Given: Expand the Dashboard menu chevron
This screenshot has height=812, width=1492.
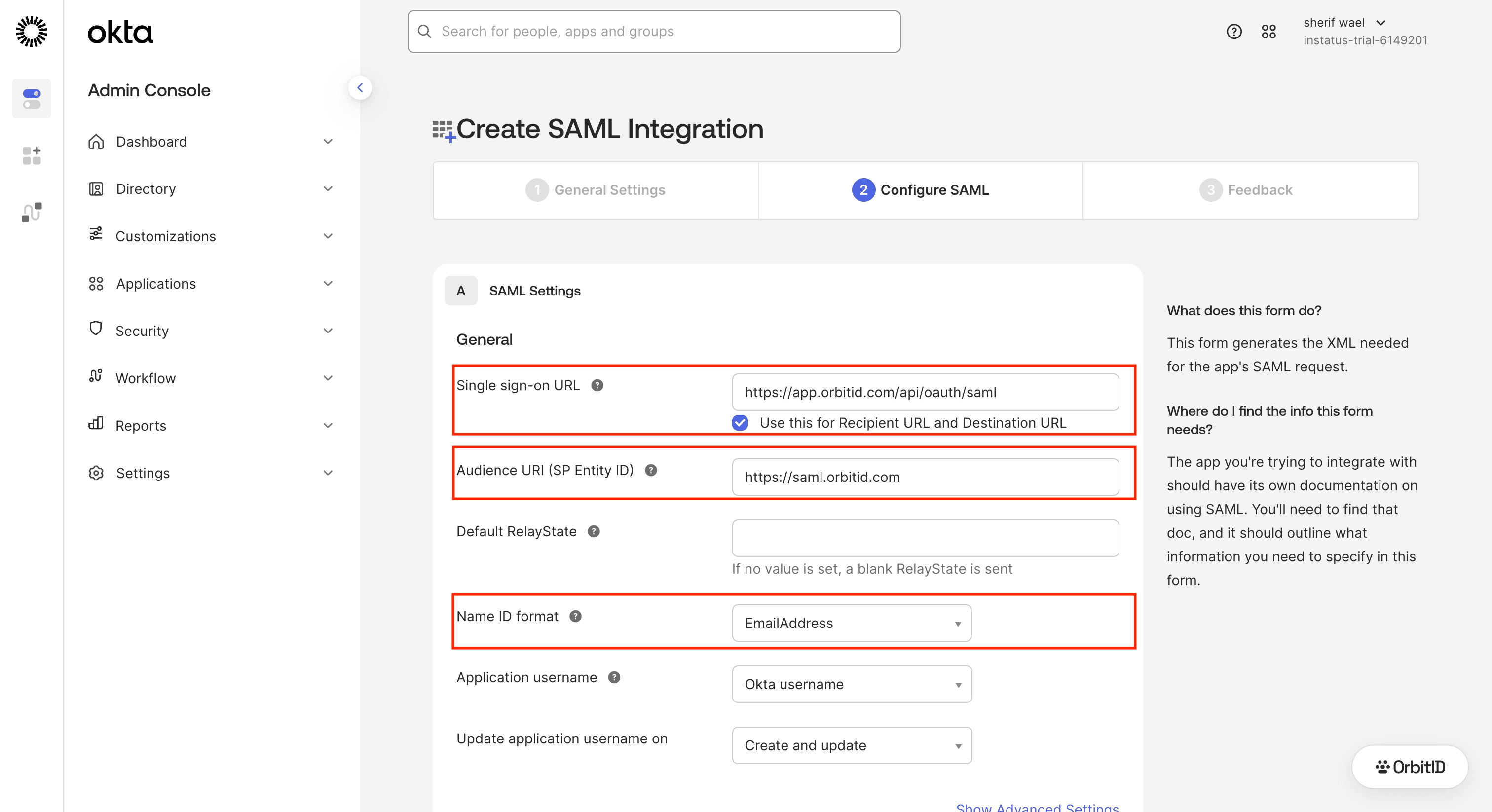Looking at the screenshot, I should (328, 141).
